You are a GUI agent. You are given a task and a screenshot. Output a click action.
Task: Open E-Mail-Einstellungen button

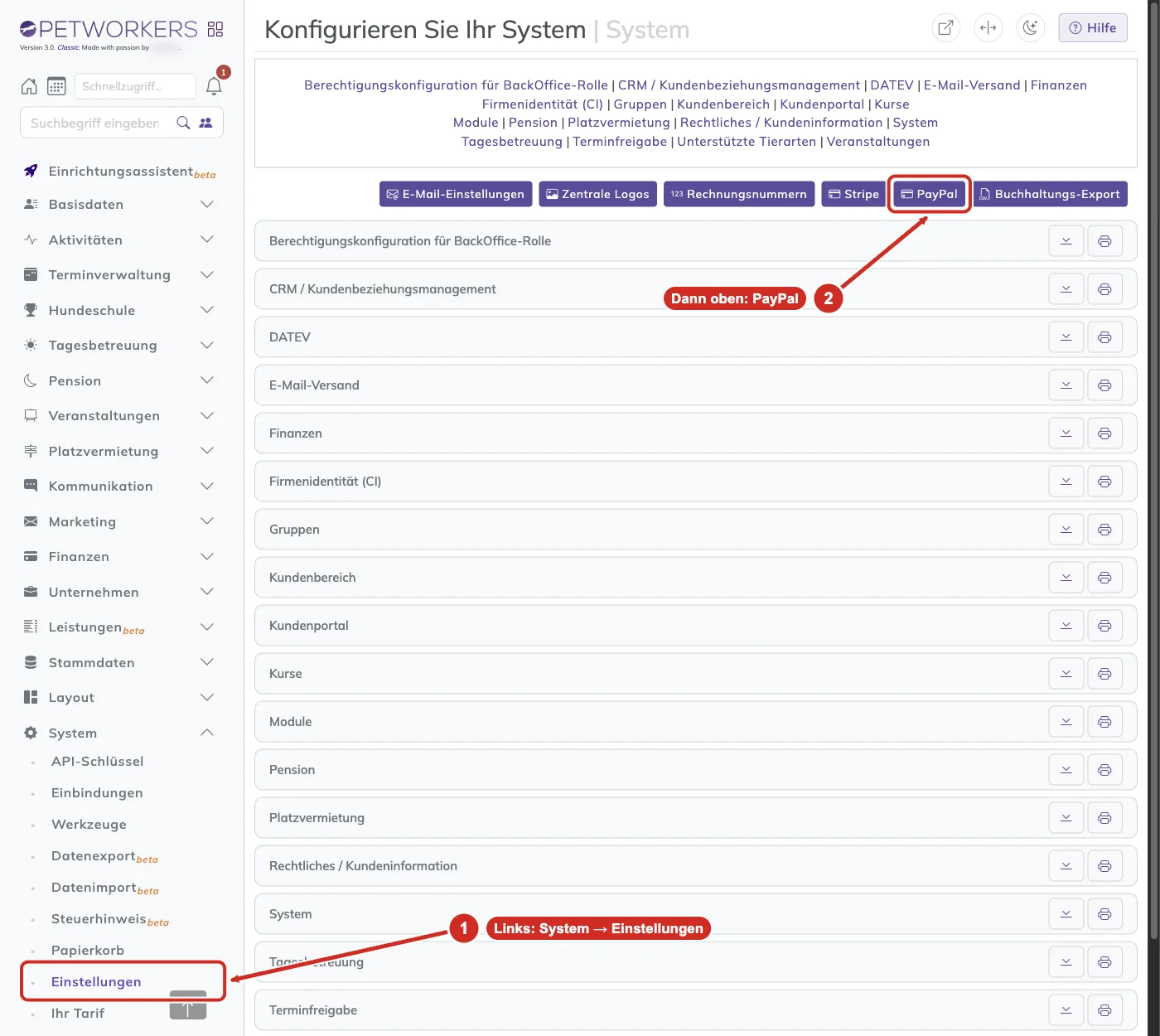click(456, 194)
